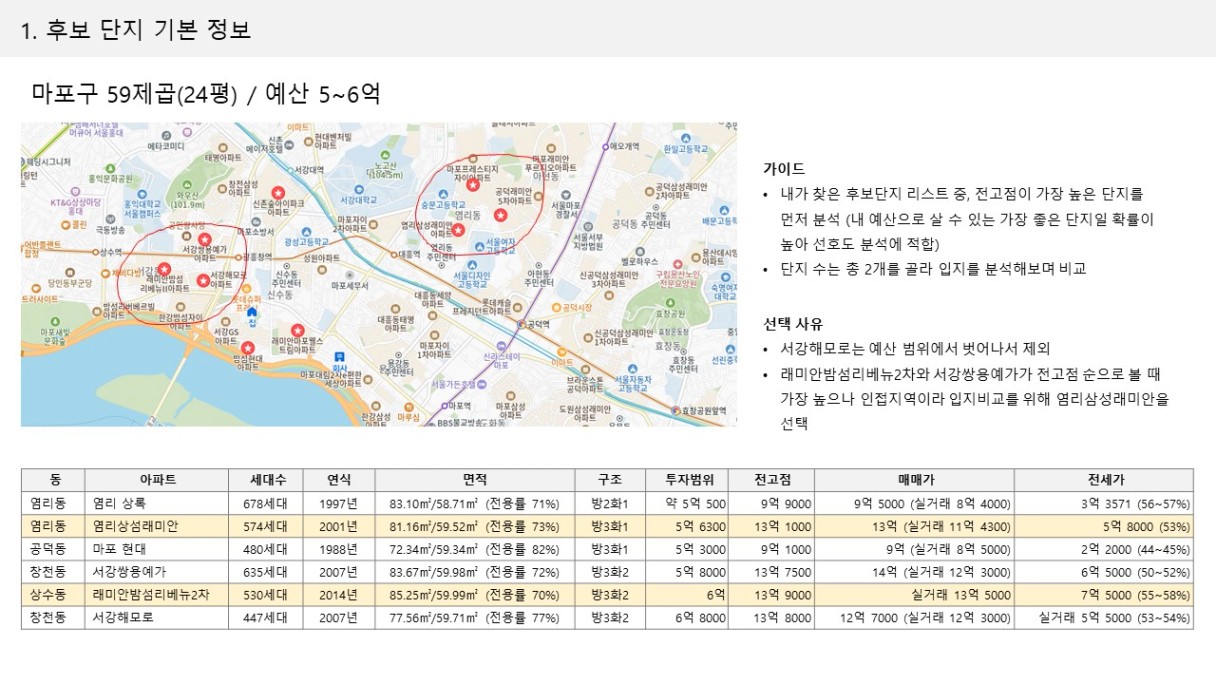
Task: Click the 72.34㎡/59.34㎡ area cell
Action: (475, 549)
